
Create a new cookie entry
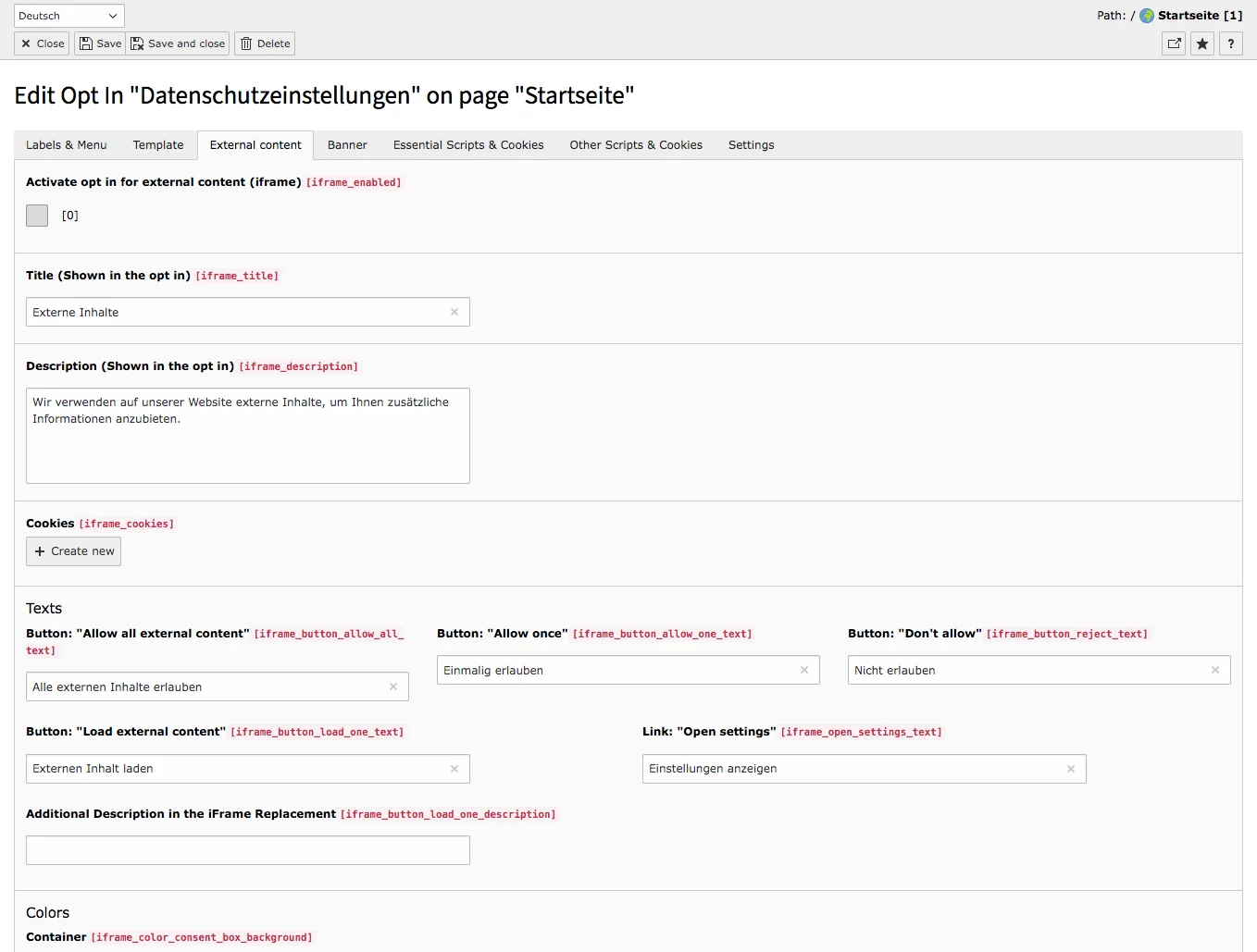pos(73,550)
